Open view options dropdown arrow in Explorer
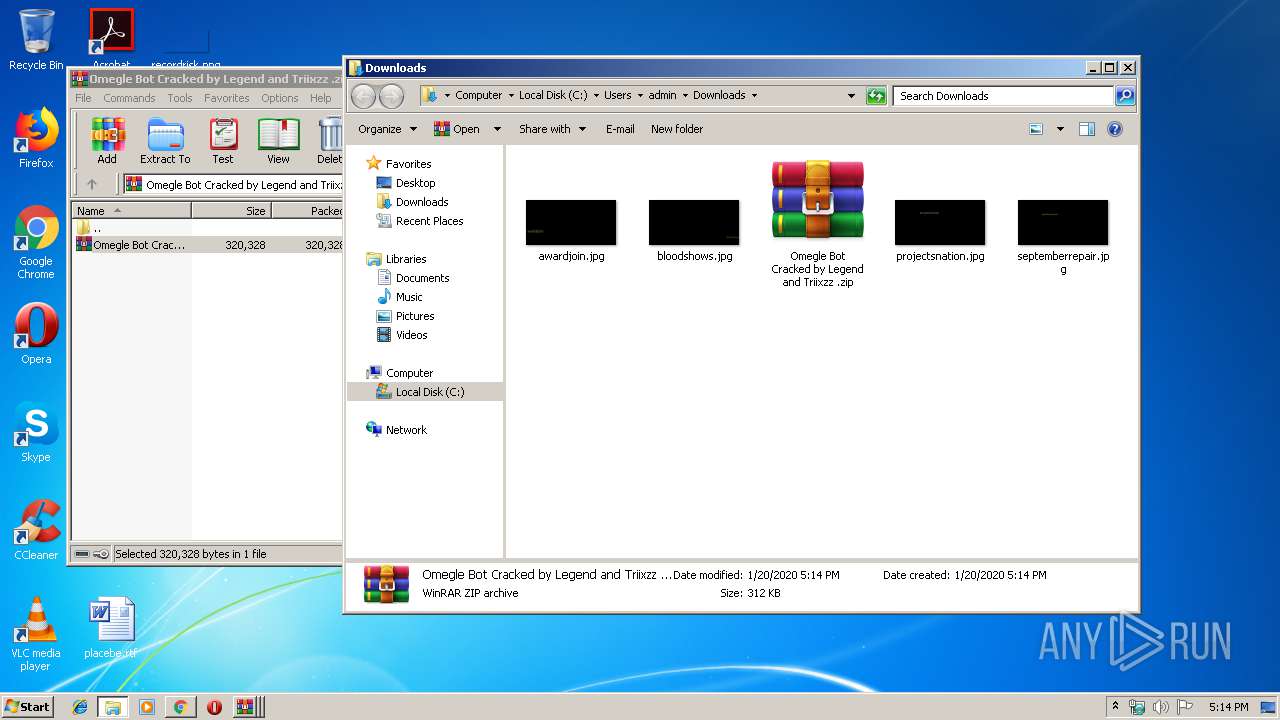The height and width of the screenshot is (720, 1280). [x=1060, y=129]
